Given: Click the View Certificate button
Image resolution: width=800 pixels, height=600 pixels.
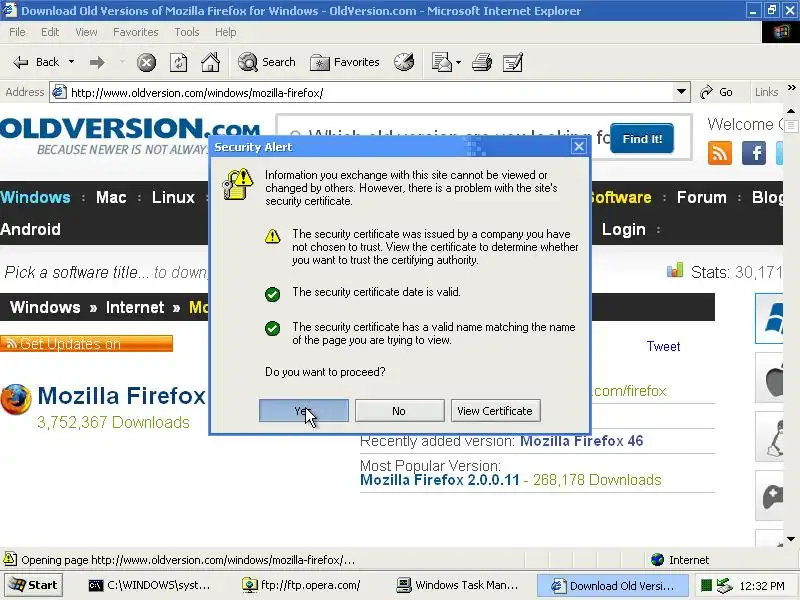Looking at the screenshot, I should (x=495, y=411).
